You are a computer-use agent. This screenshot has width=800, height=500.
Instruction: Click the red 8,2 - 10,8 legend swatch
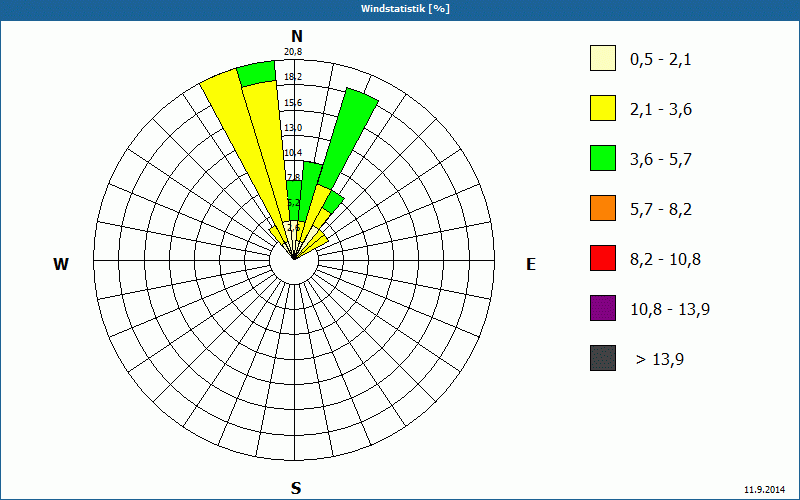(603, 258)
